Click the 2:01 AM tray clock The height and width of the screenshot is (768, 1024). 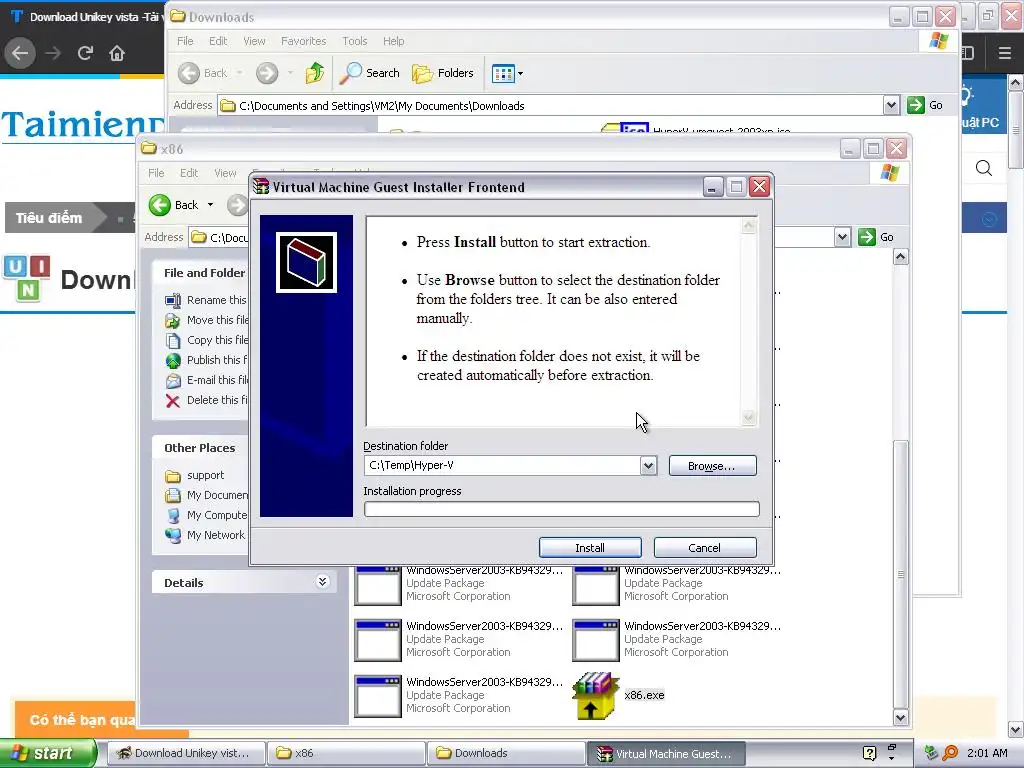point(987,753)
